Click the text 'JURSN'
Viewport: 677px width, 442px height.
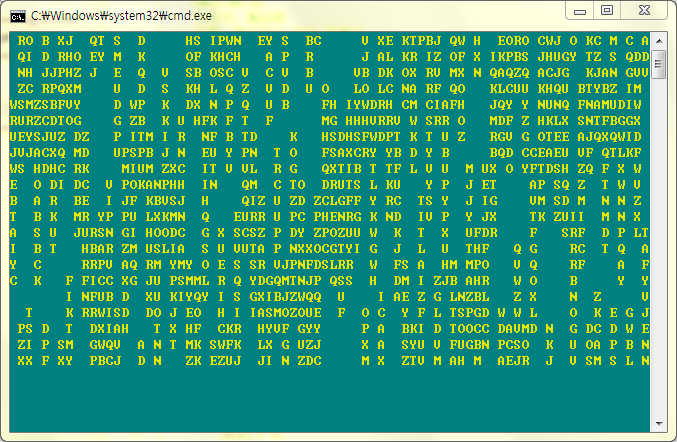93,233
